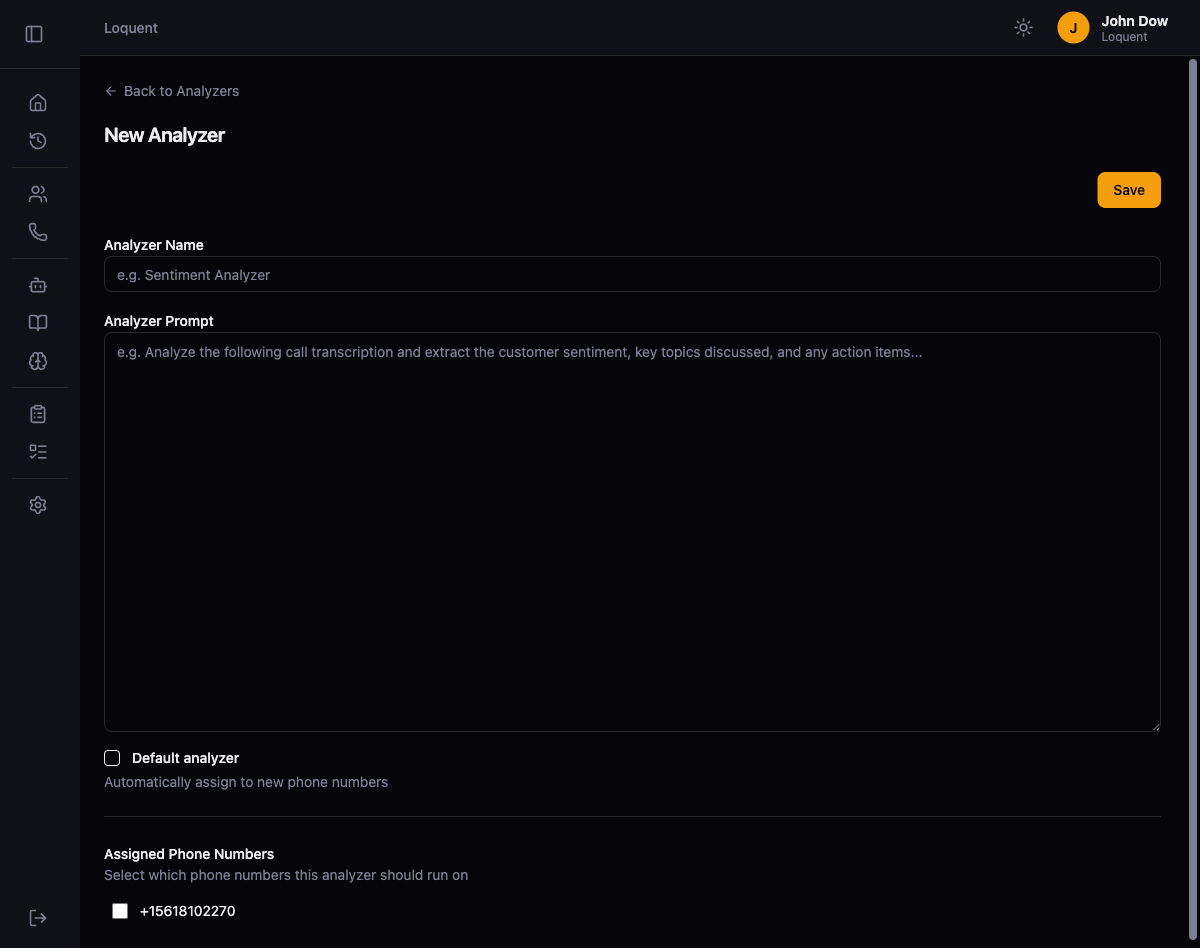Open the open-book icon in sidebar
This screenshot has height=948, width=1200.
(x=38, y=323)
